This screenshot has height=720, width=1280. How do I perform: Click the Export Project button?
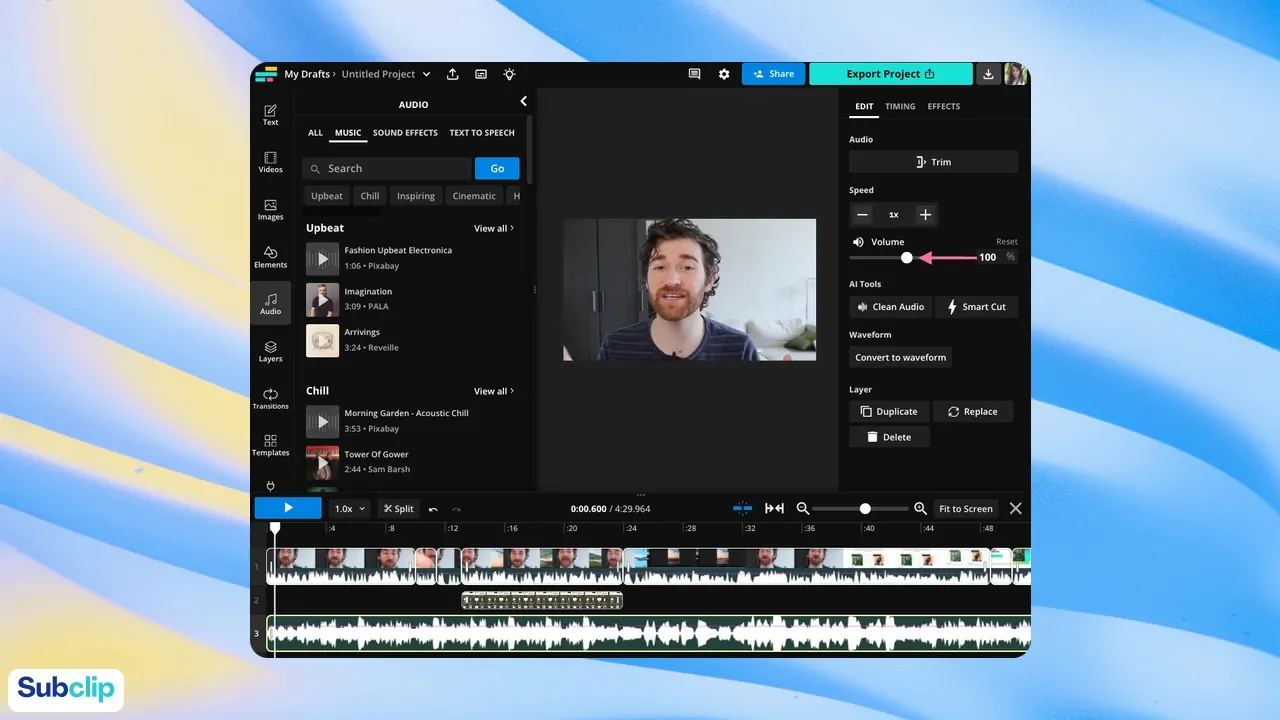pyautogui.click(x=890, y=74)
